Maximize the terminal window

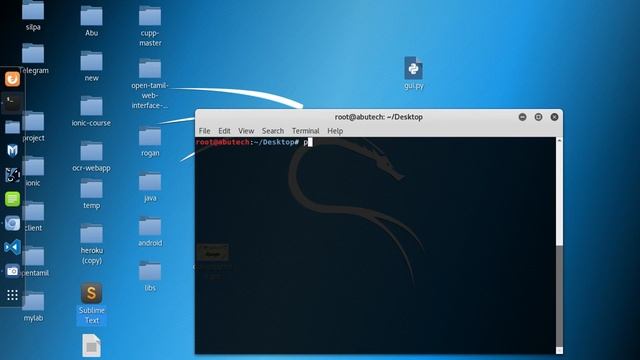pyautogui.click(x=538, y=117)
